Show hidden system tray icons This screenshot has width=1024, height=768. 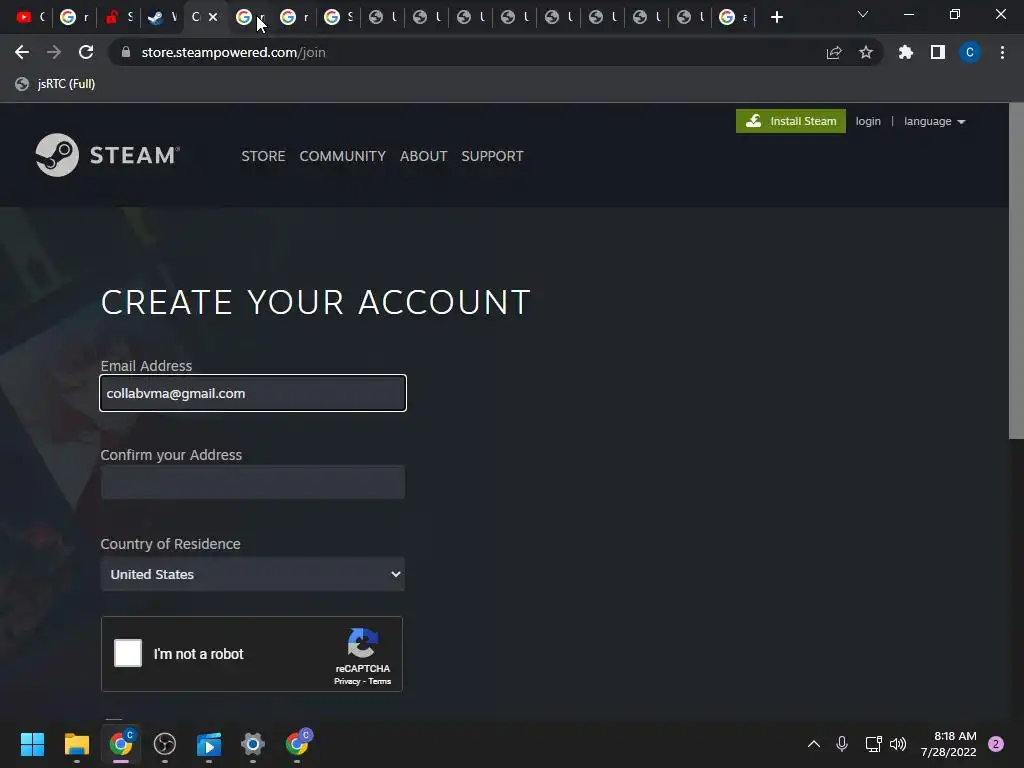click(x=814, y=744)
